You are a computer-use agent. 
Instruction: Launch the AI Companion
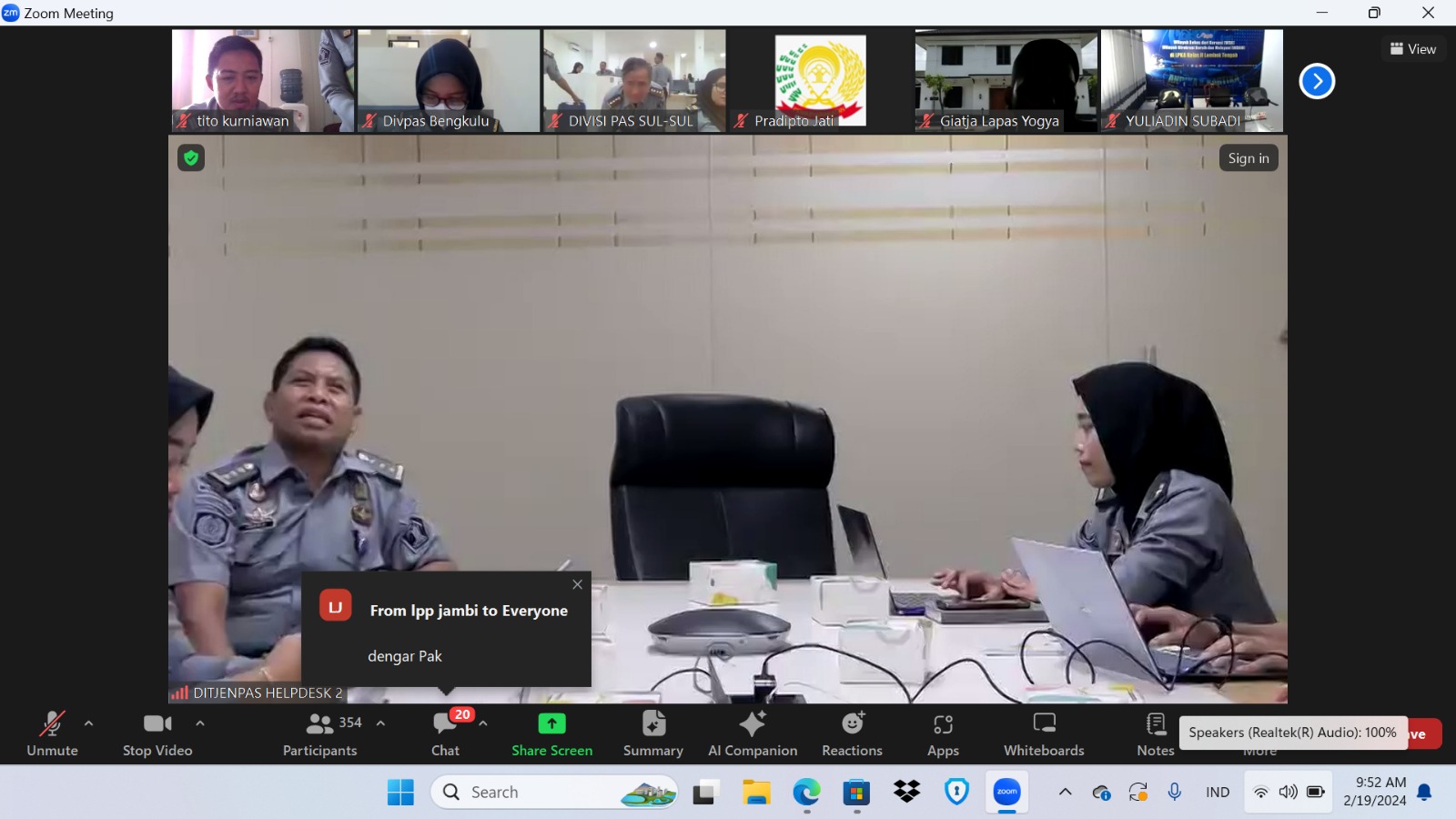[x=753, y=733]
